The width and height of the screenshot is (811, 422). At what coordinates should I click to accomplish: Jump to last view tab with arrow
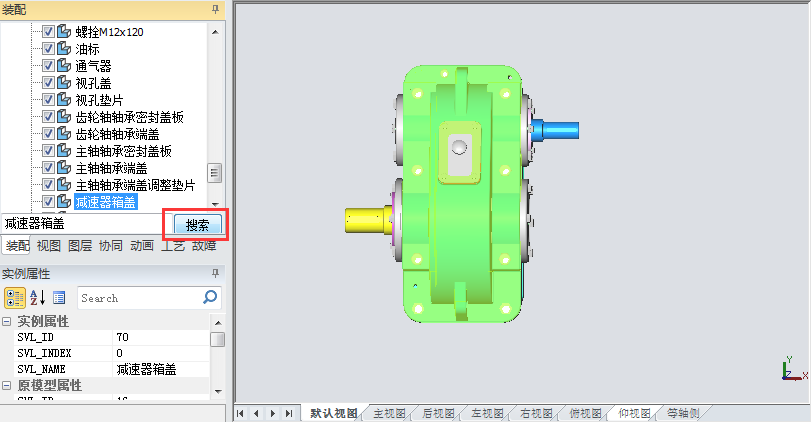(x=289, y=413)
